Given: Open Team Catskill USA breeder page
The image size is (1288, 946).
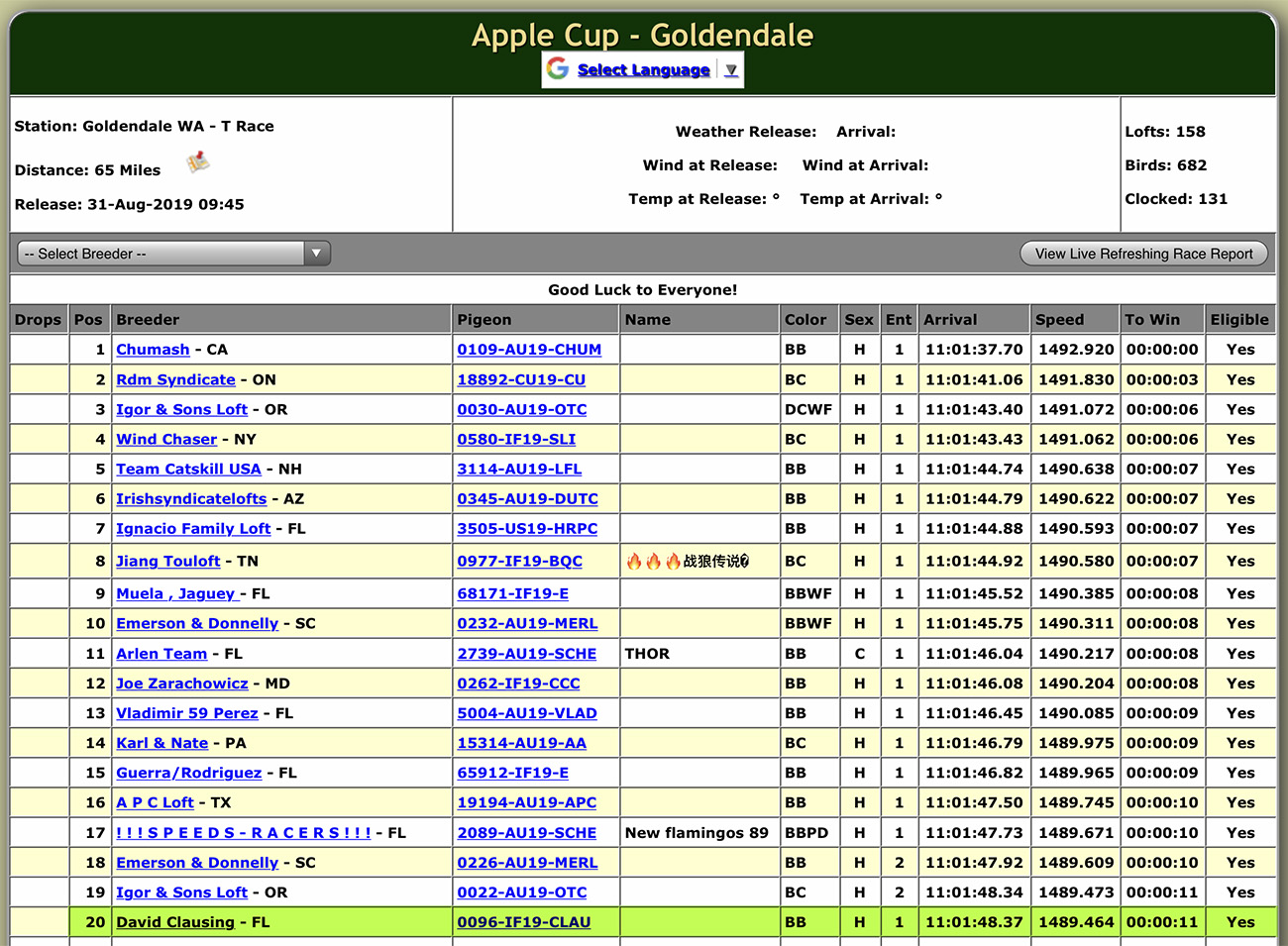Looking at the screenshot, I should coord(188,469).
